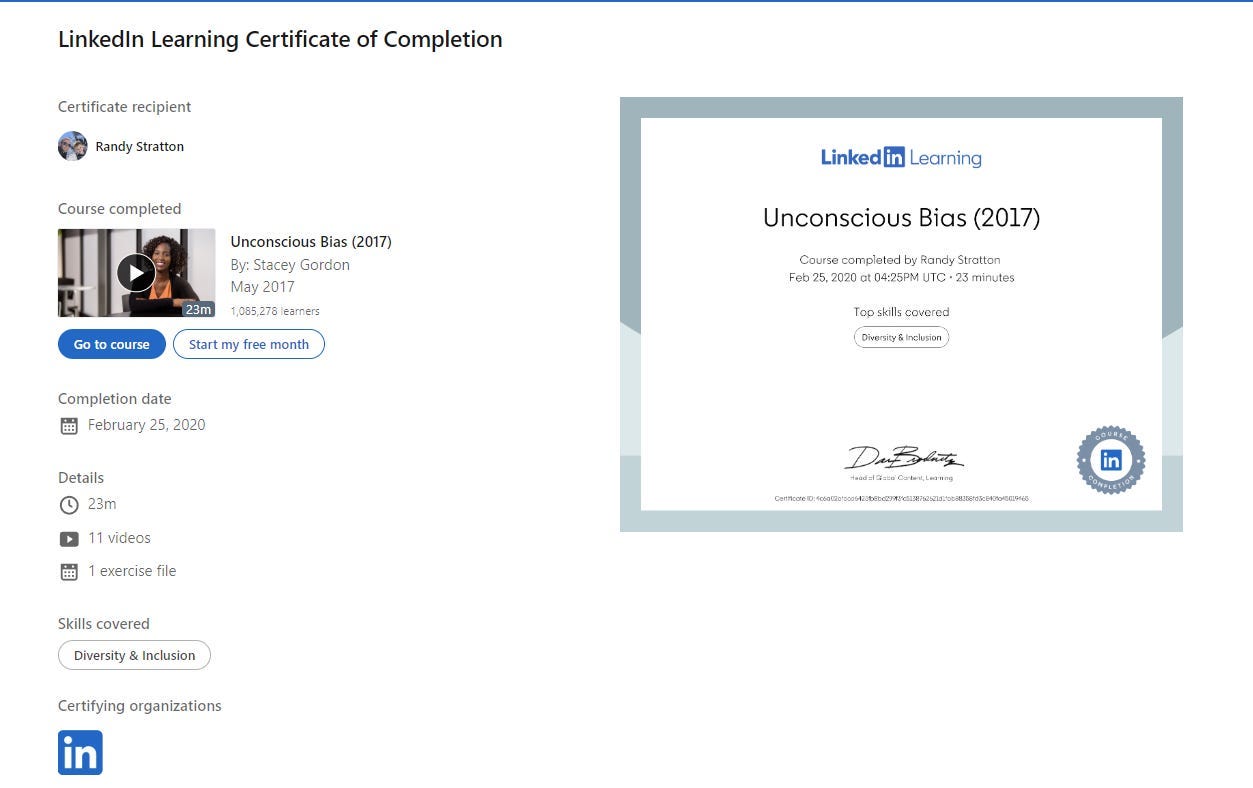
Task: Click the certificate title 'Unconscious Bias (2017)'
Action: tap(901, 218)
